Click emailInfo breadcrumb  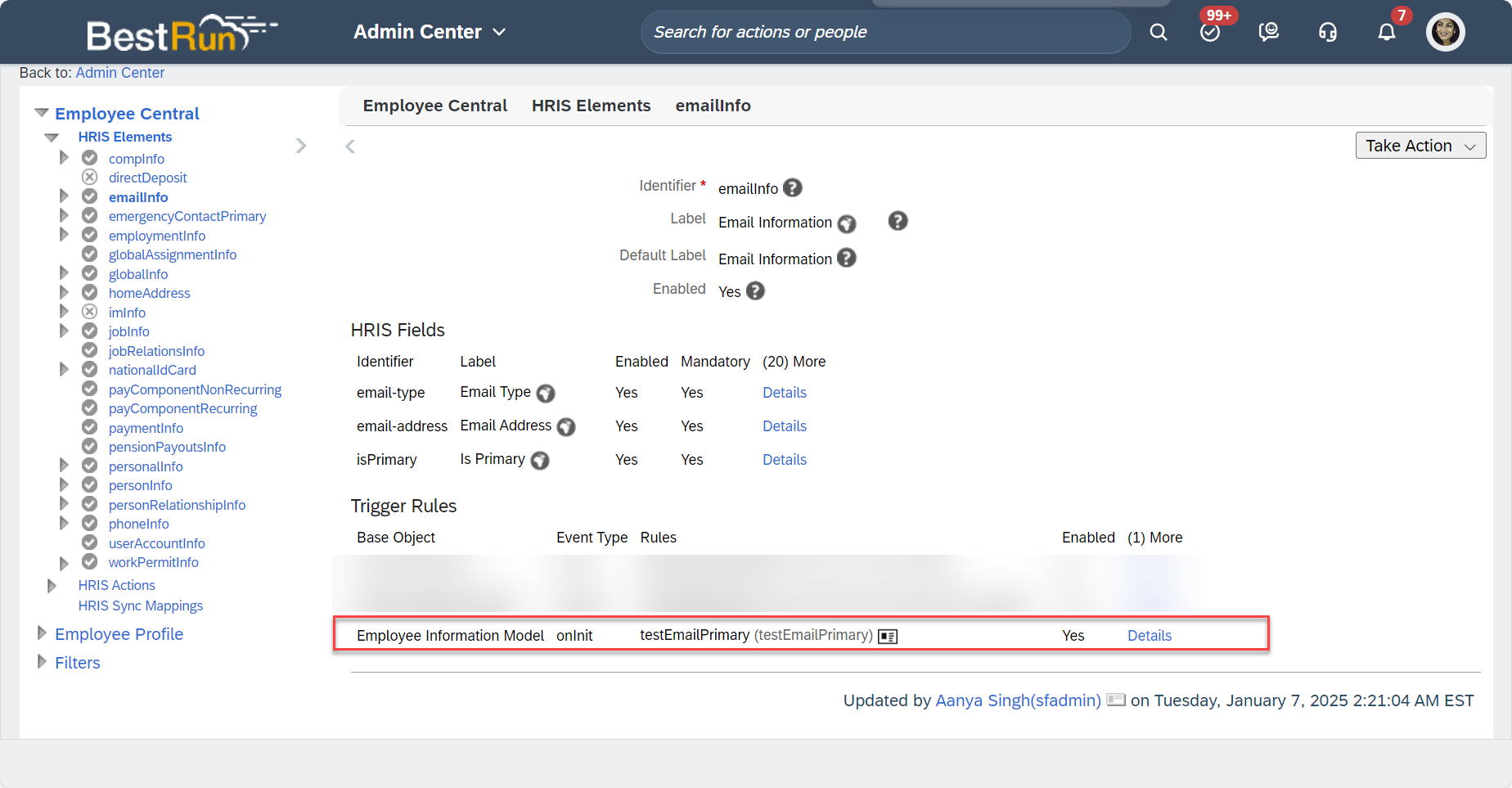713,106
